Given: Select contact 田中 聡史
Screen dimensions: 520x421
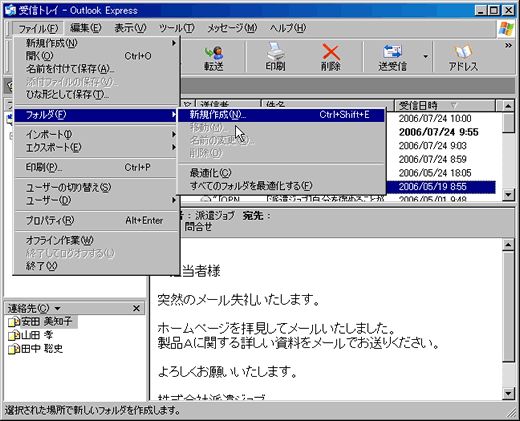Looking at the screenshot, I should (42, 349).
